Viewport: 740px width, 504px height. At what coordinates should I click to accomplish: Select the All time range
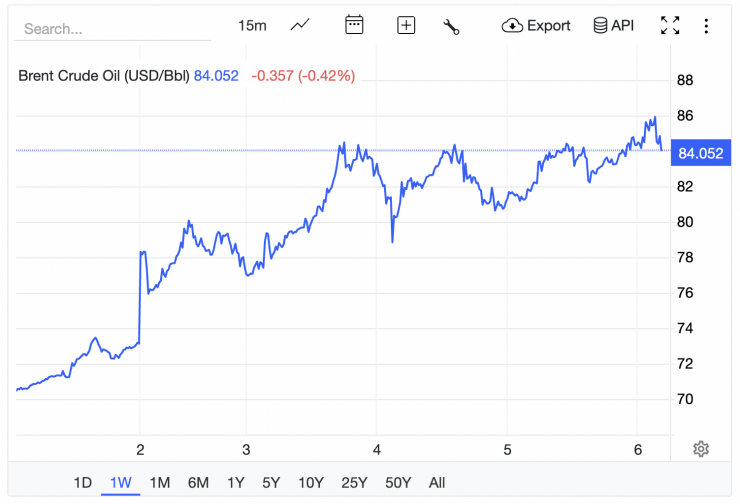(437, 483)
